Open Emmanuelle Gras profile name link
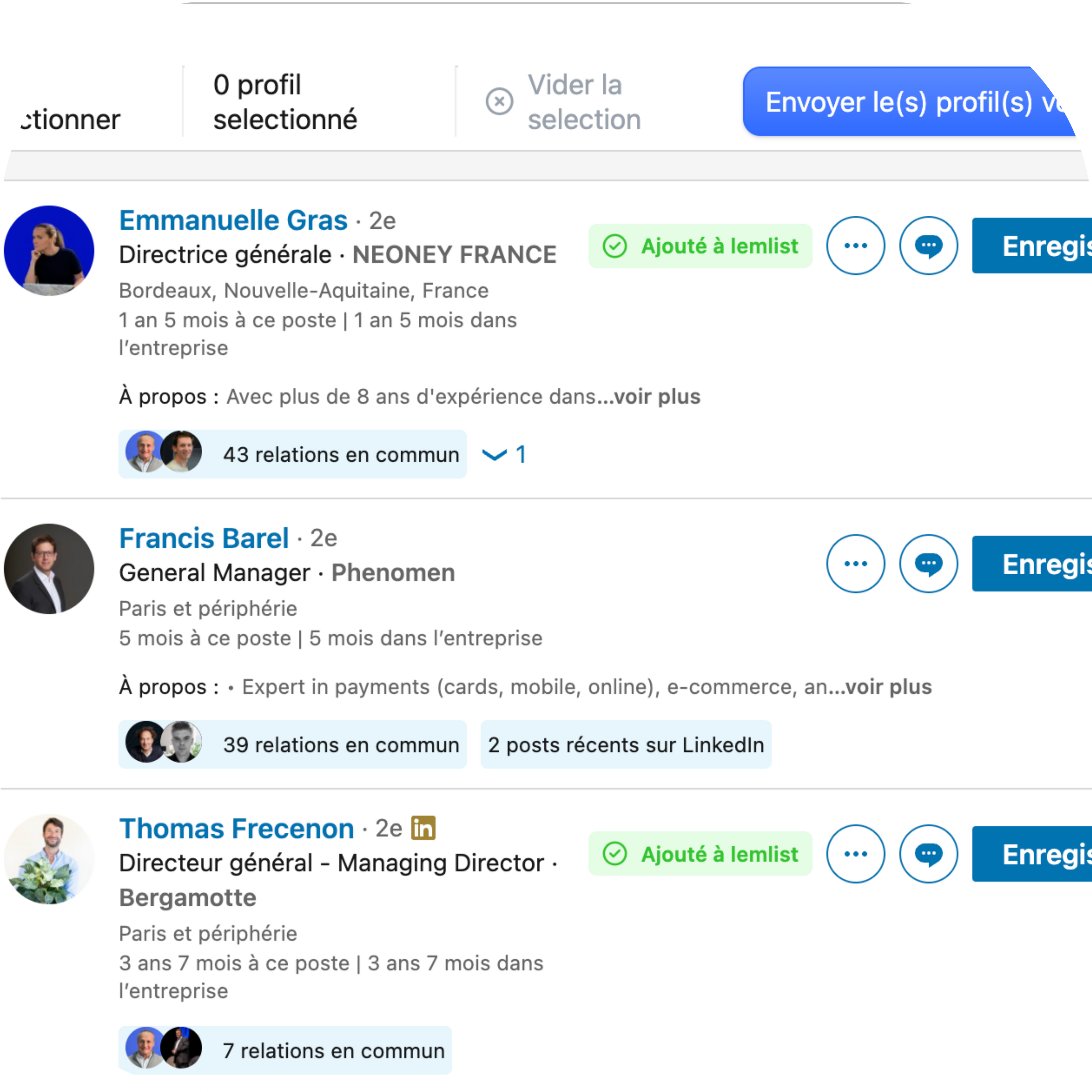 (233, 220)
